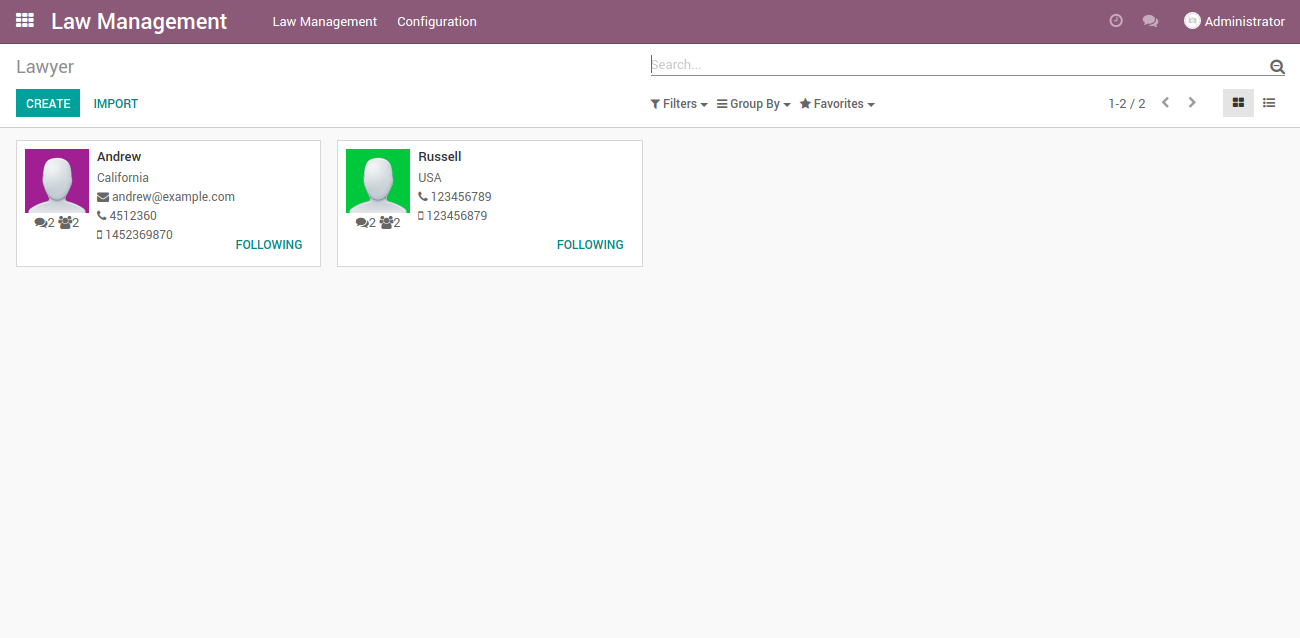Click the USA text
1300x638 pixels.
point(430,178)
